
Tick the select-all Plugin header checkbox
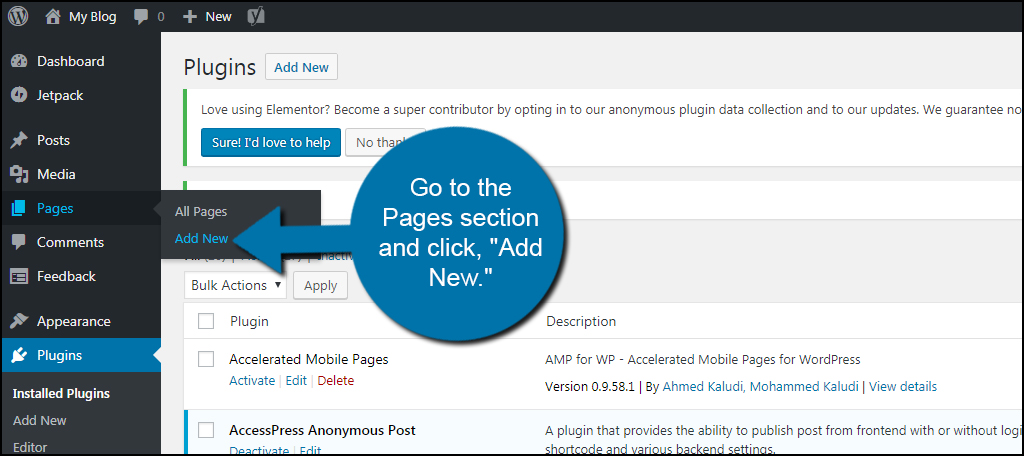tap(206, 321)
